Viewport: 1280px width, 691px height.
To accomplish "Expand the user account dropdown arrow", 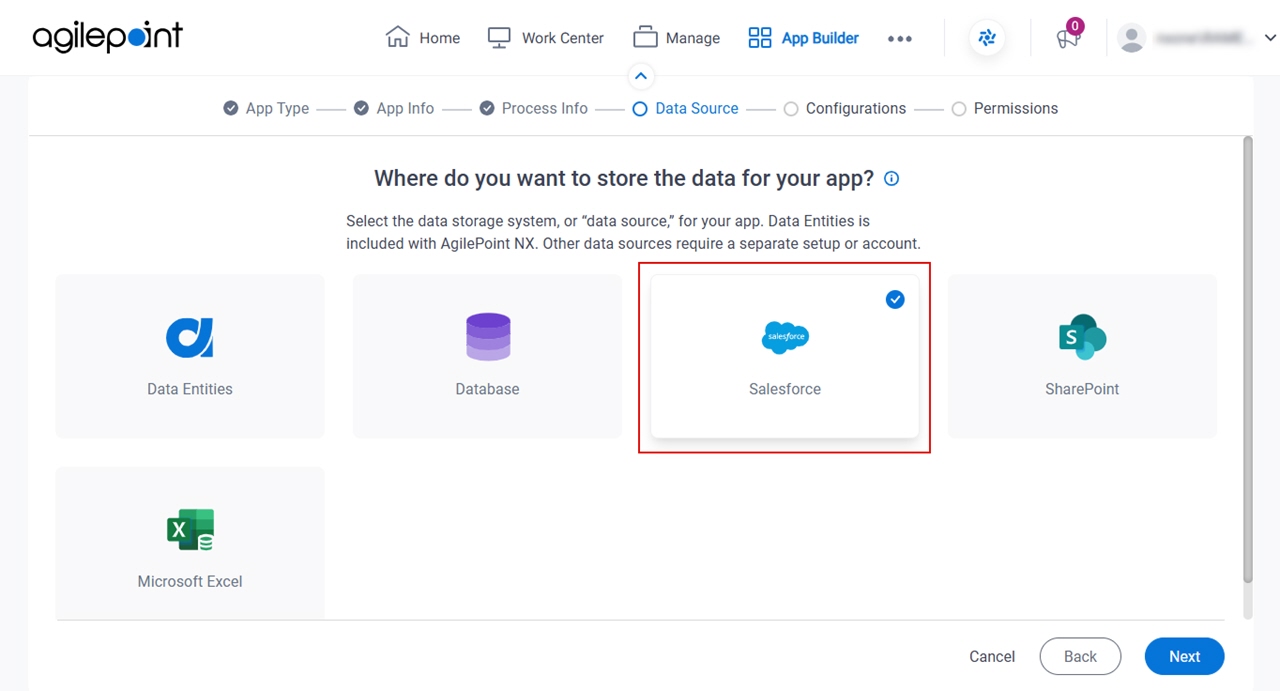I will pos(1270,38).
